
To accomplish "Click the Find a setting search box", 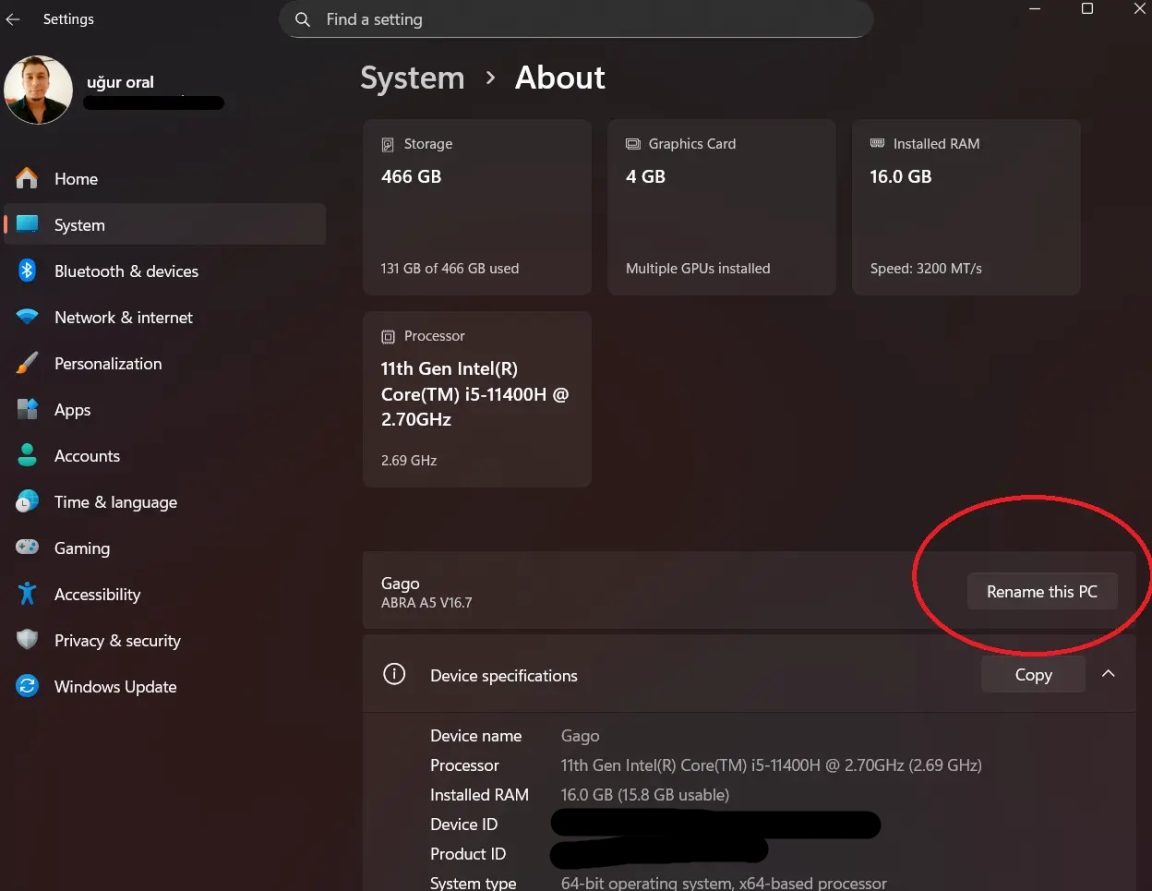I will pyautogui.click(x=576, y=19).
